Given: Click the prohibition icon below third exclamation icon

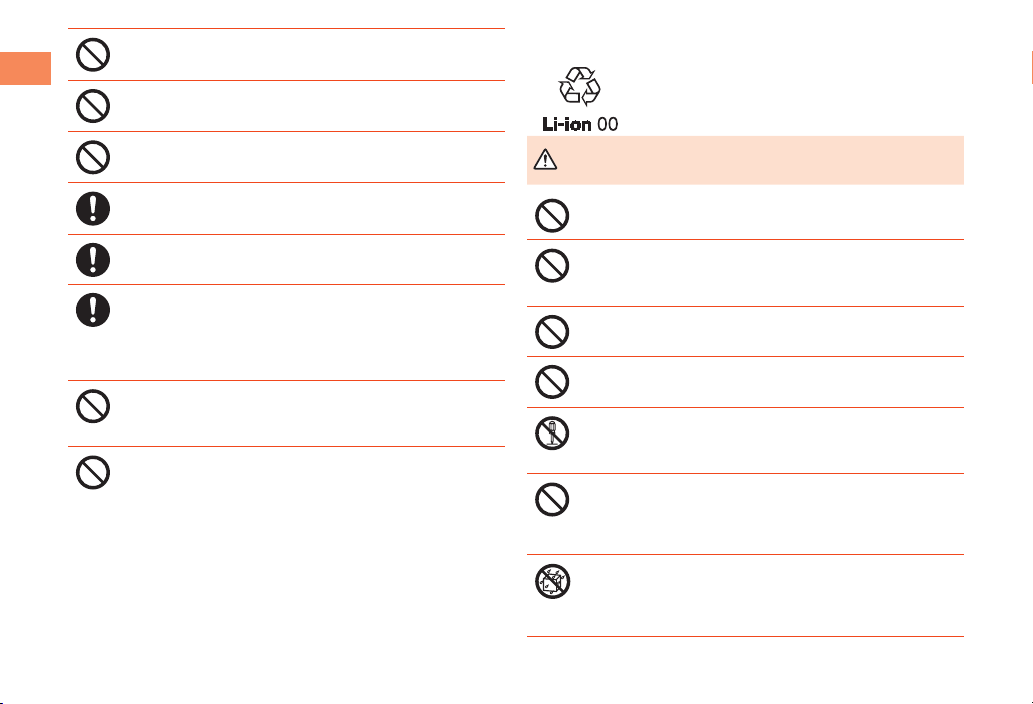Looking at the screenshot, I should 93,405.
